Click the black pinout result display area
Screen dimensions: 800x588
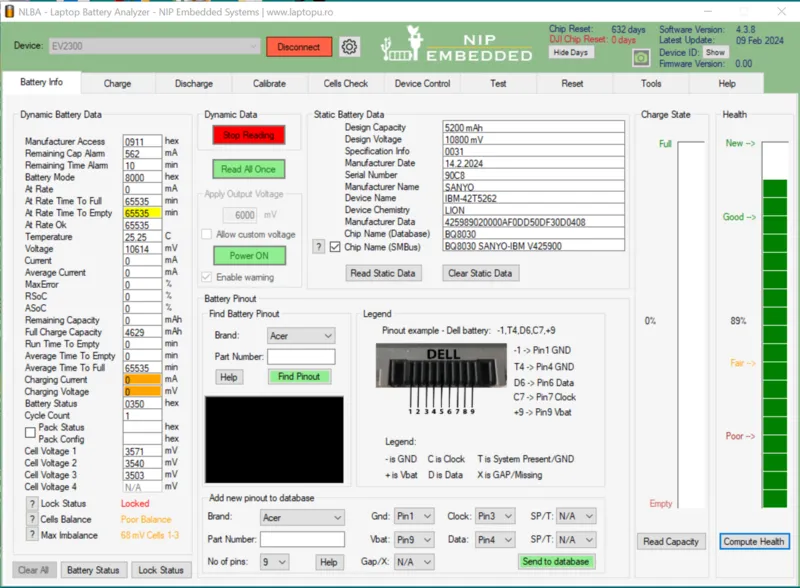coord(274,439)
